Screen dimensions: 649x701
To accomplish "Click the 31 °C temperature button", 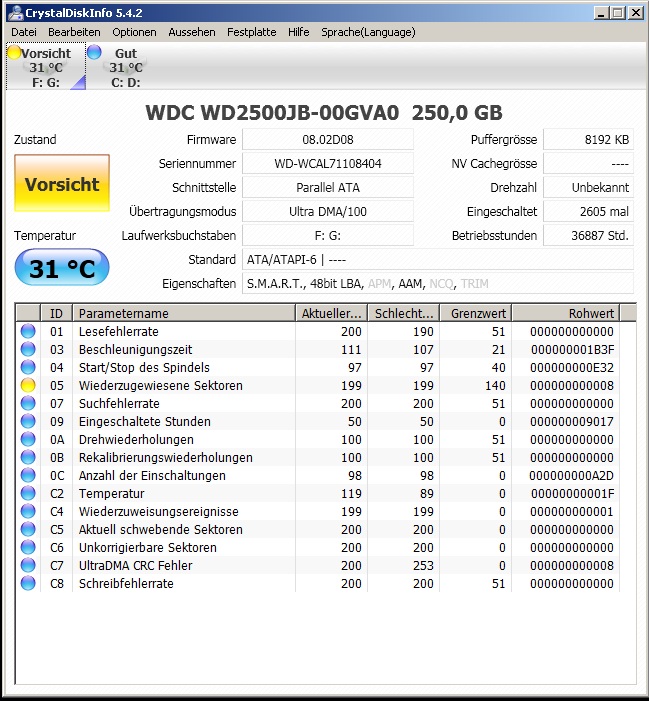I will tap(62, 268).
